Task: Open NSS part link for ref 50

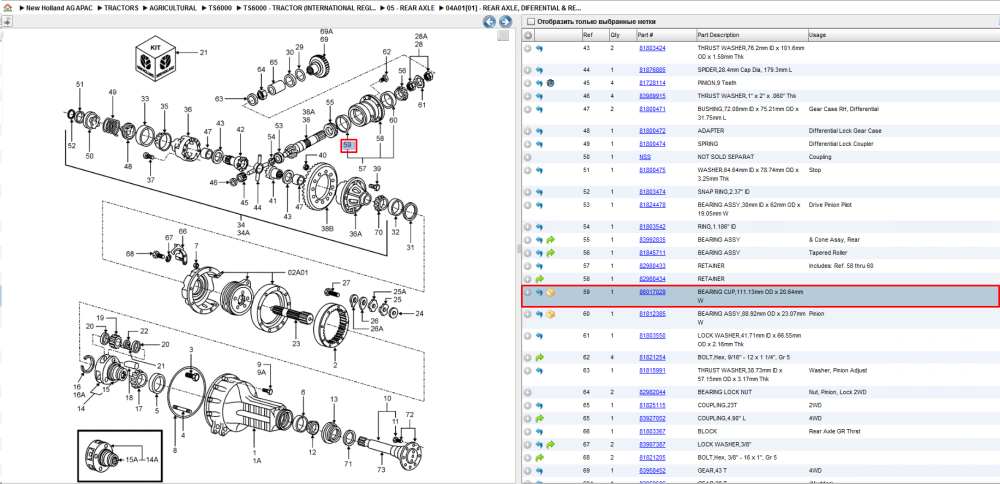Action: click(x=645, y=157)
